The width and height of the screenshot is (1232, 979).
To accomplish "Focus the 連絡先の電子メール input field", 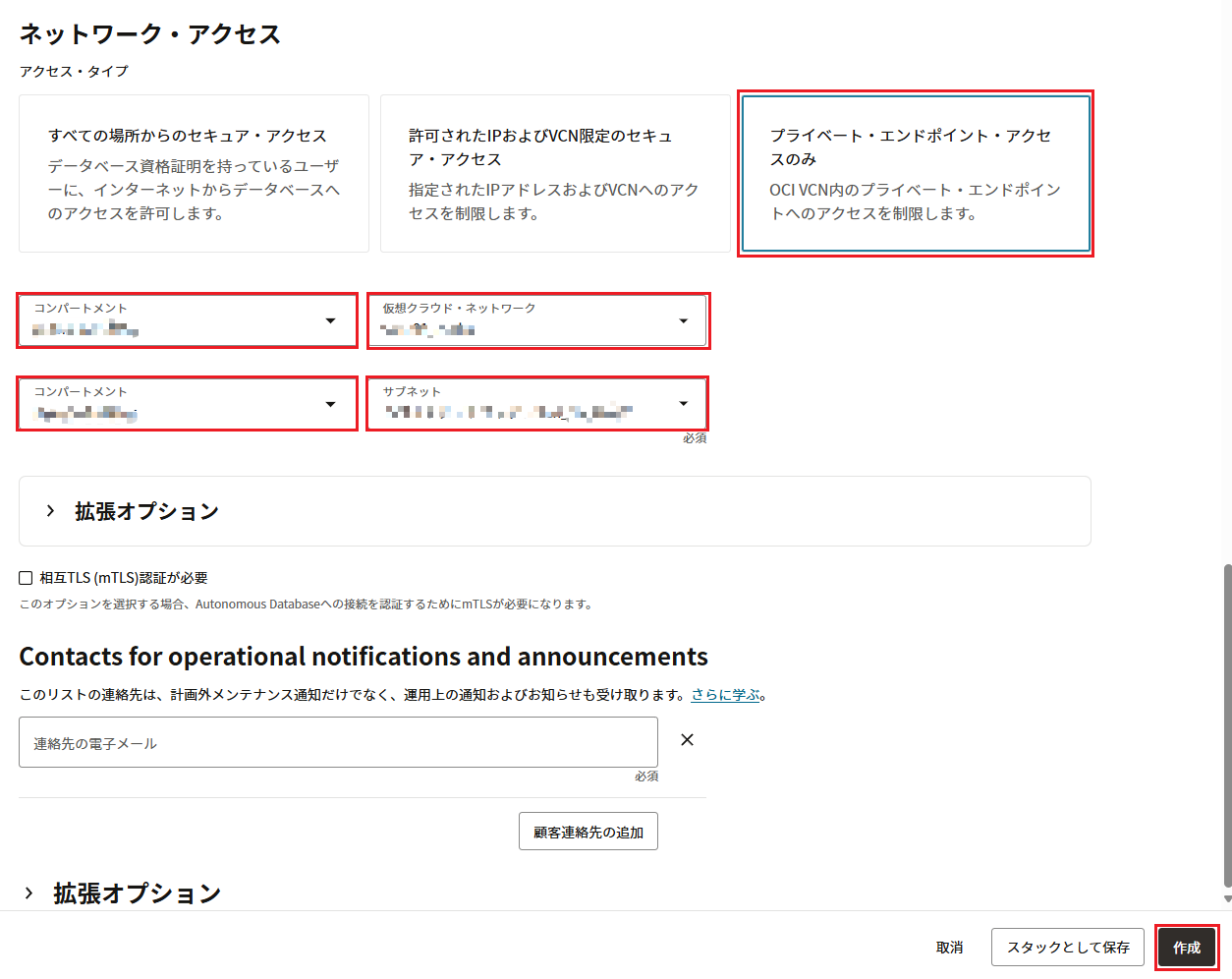I will (338, 743).
